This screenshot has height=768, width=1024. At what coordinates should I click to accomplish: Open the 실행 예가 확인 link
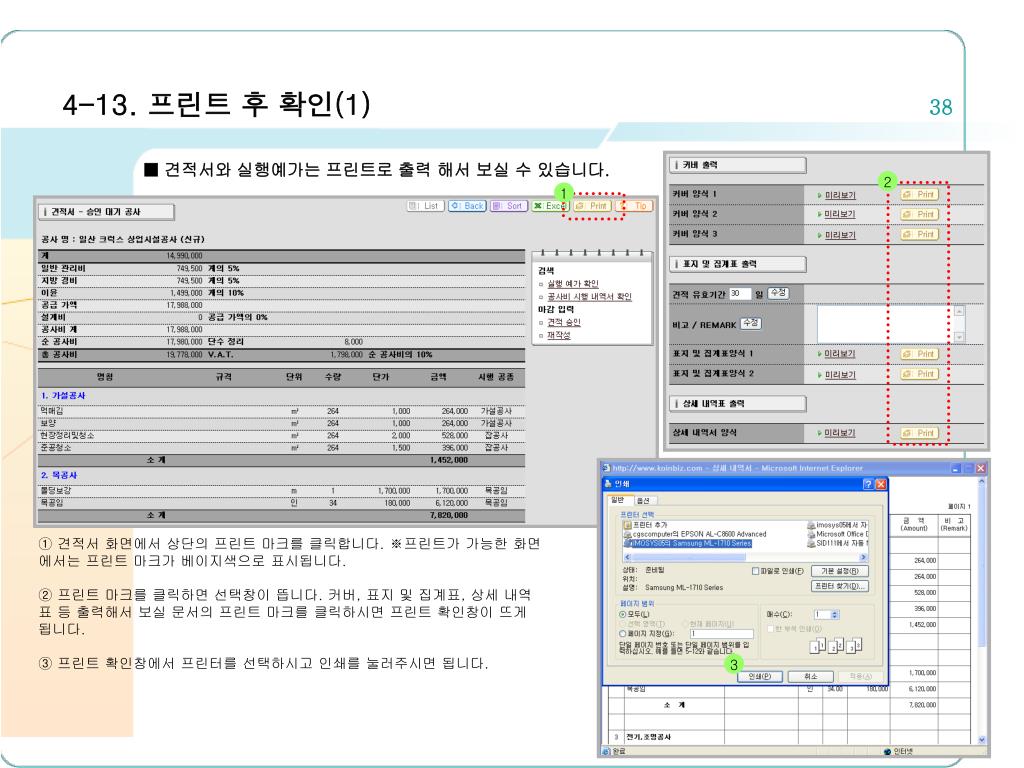click(x=573, y=283)
